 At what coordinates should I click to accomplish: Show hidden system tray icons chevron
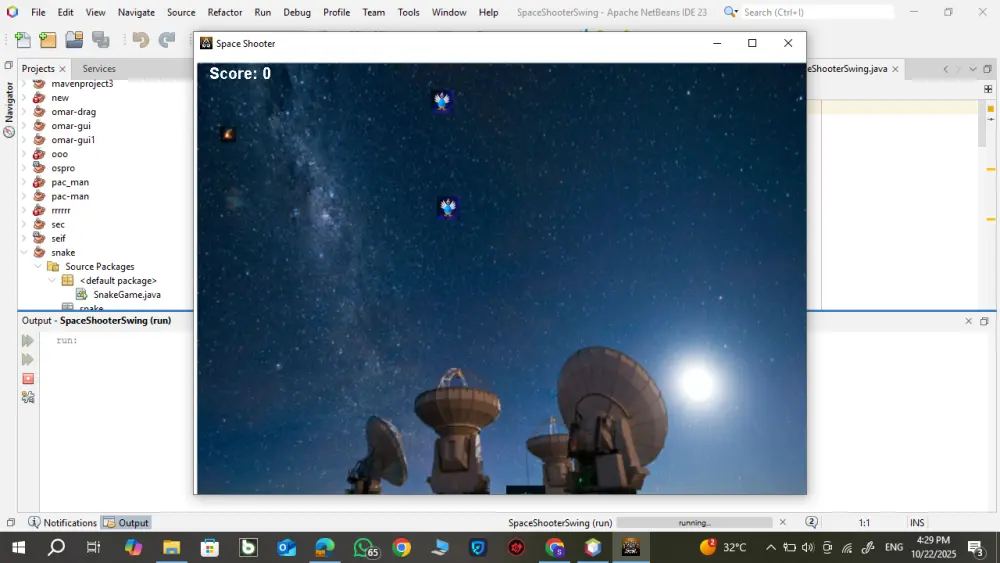pos(770,547)
